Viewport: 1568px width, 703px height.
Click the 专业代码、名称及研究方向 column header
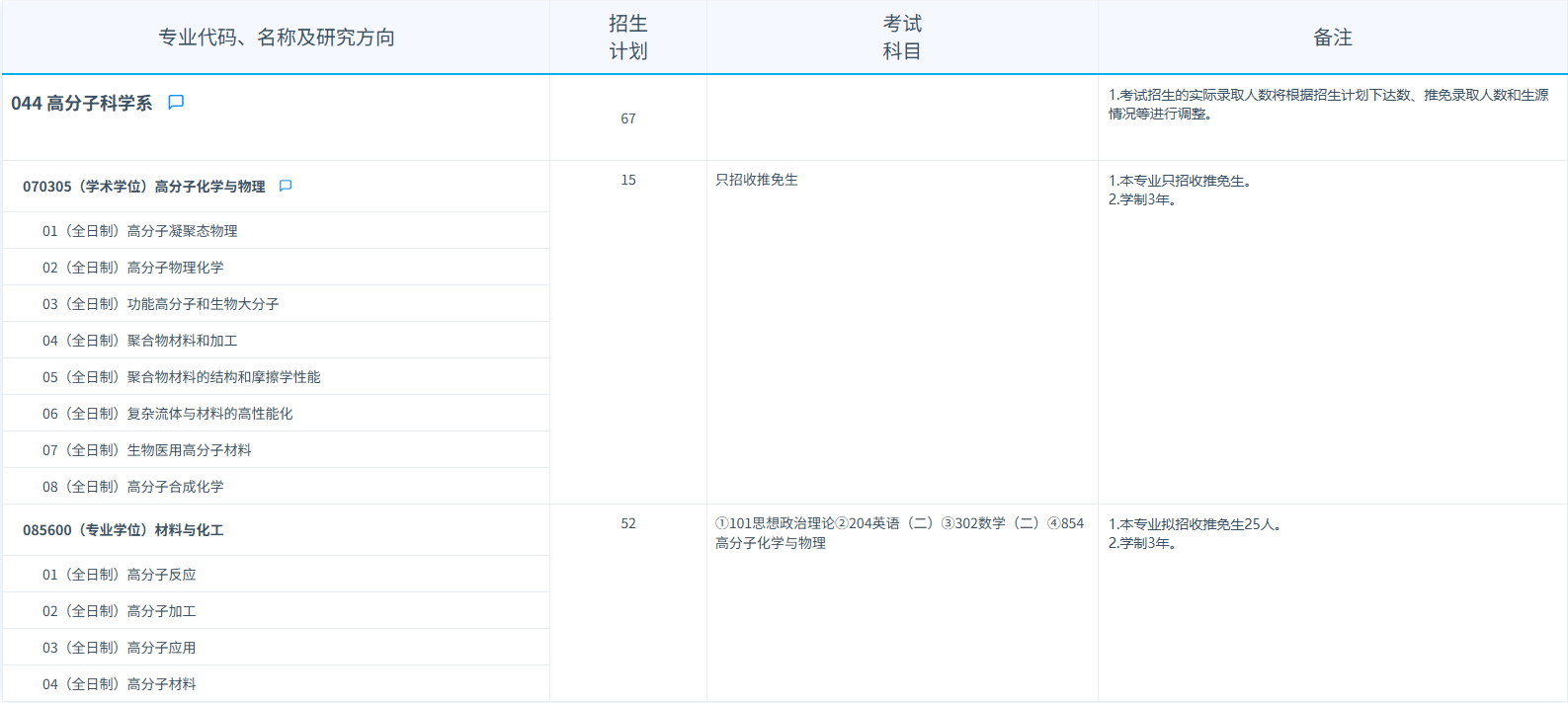pos(277,38)
